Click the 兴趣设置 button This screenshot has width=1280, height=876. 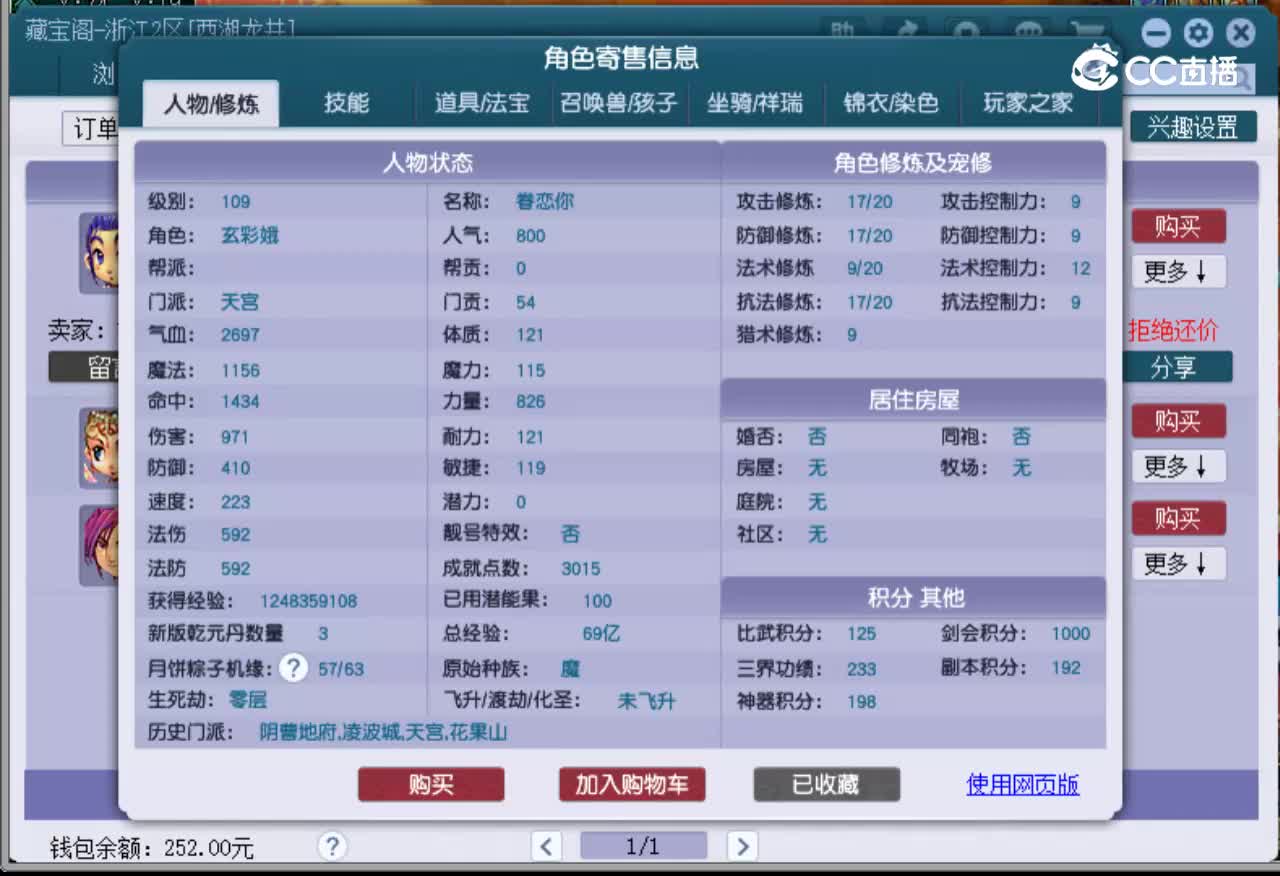[x=1194, y=127]
